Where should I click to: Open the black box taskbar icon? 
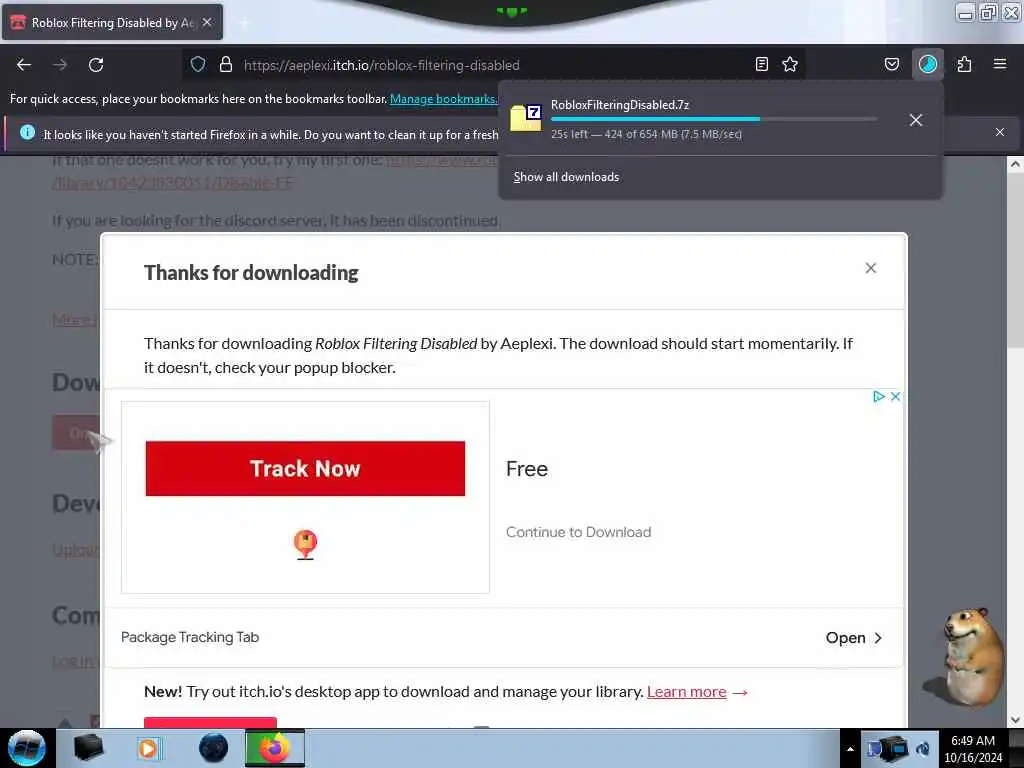coord(88,748)
